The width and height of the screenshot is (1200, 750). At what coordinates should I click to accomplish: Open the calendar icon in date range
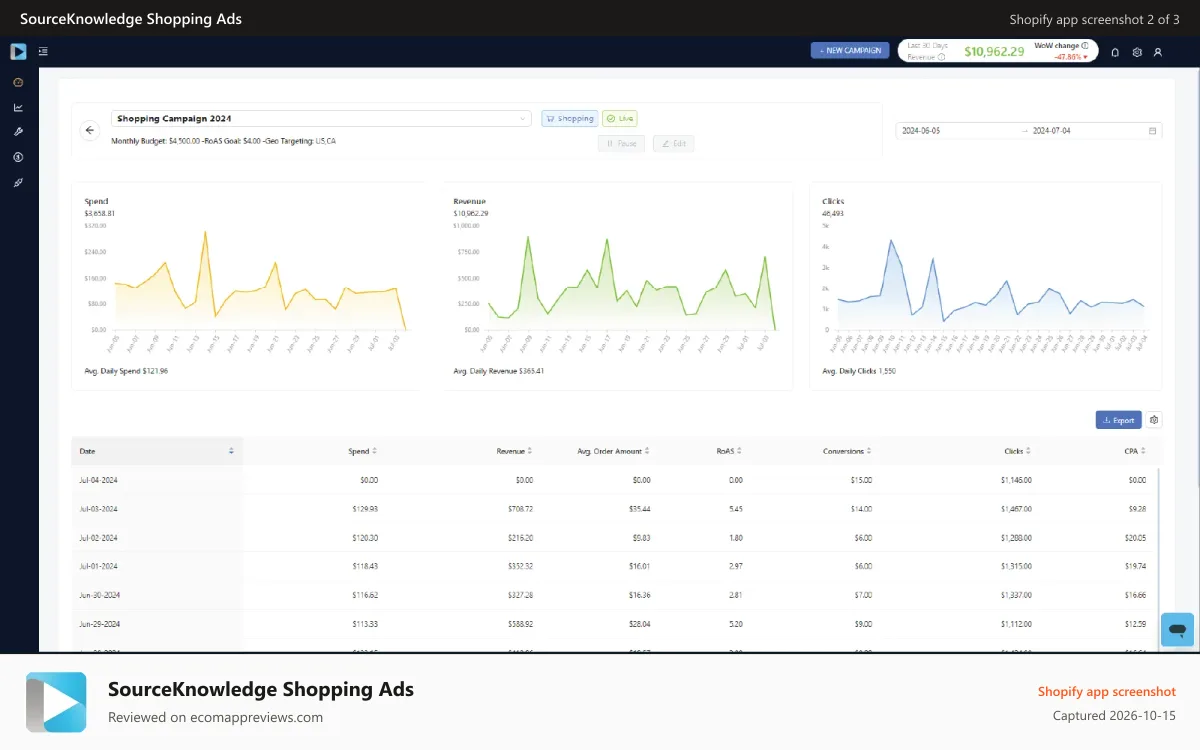1153,131
